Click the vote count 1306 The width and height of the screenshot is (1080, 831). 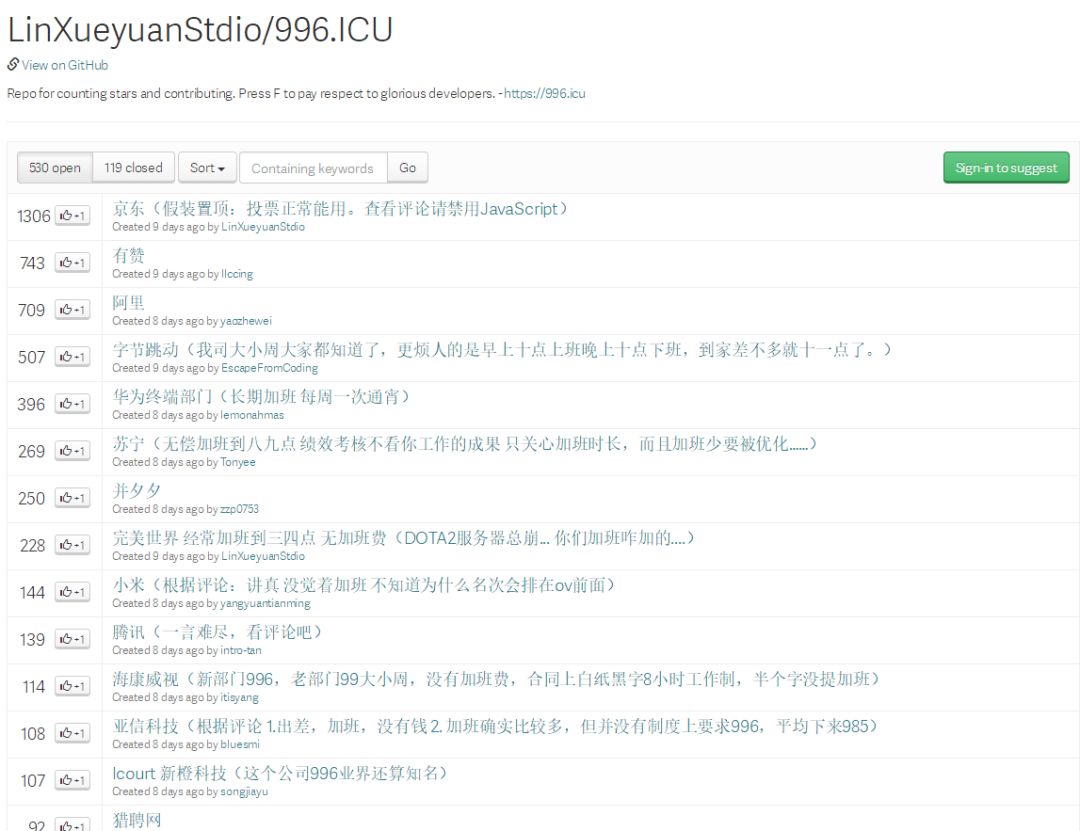click(x=34, y=216)
